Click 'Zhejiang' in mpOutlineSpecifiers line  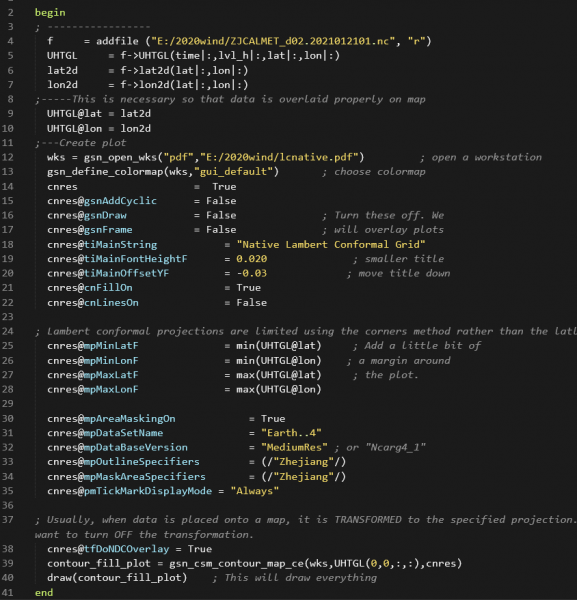pos(303,462)
